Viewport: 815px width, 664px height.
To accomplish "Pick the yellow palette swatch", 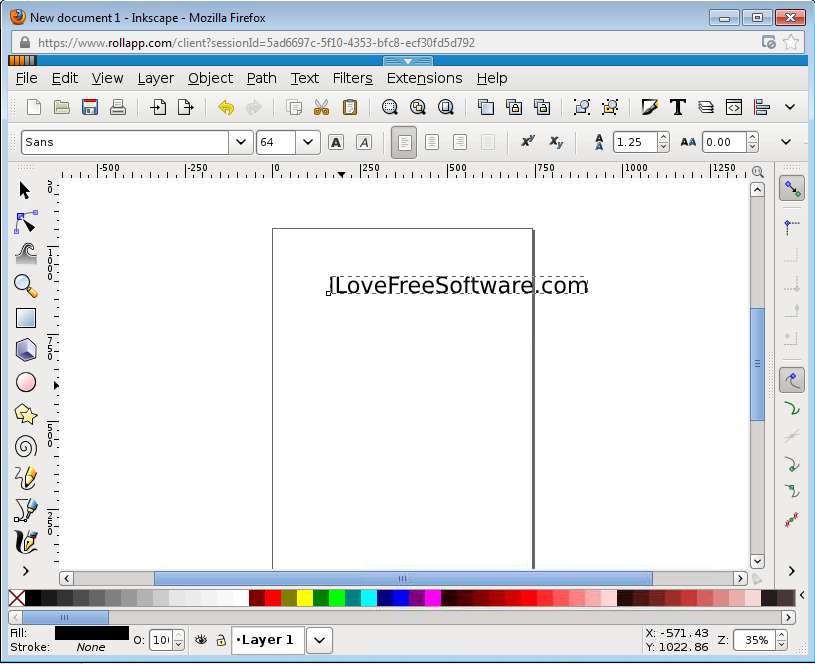I will [305, 598].
